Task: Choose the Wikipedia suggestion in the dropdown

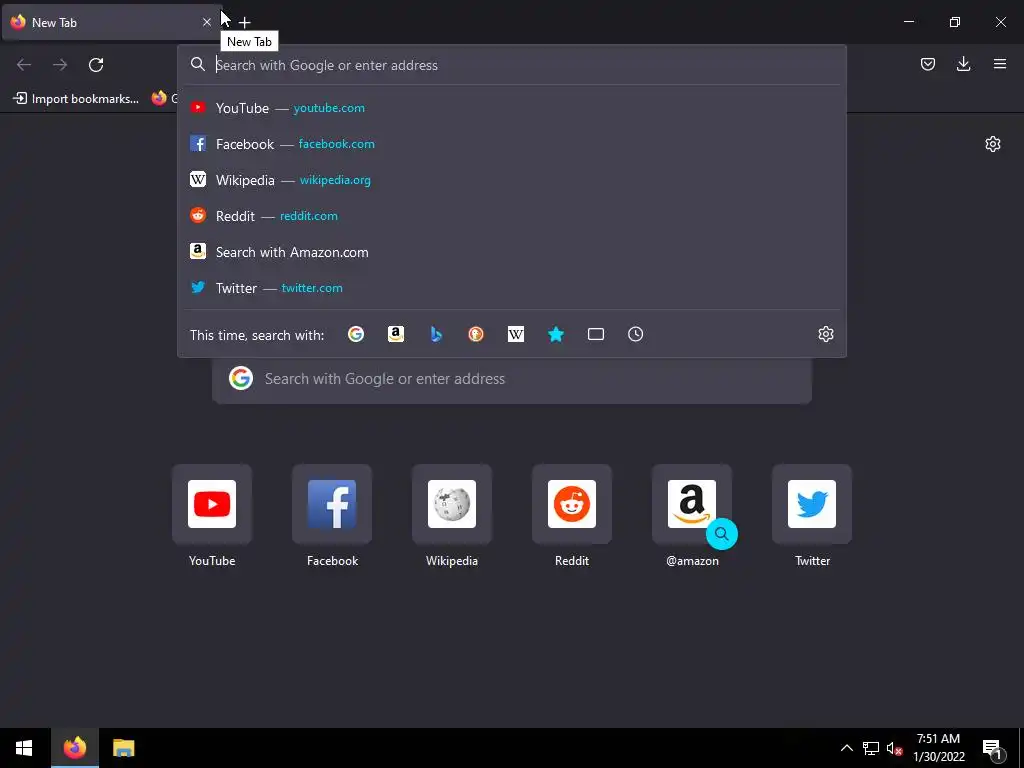Action: [x=512, y=180]
